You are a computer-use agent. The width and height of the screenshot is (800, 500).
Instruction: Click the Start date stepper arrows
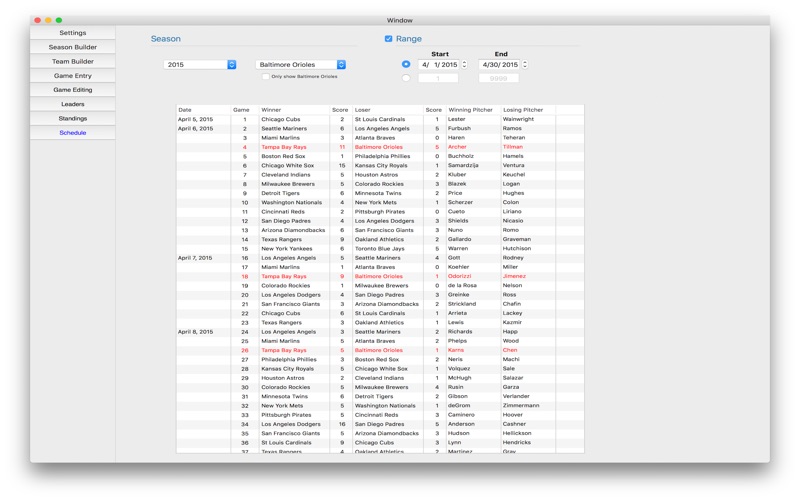pyautogui.click(x=464, y=65)
